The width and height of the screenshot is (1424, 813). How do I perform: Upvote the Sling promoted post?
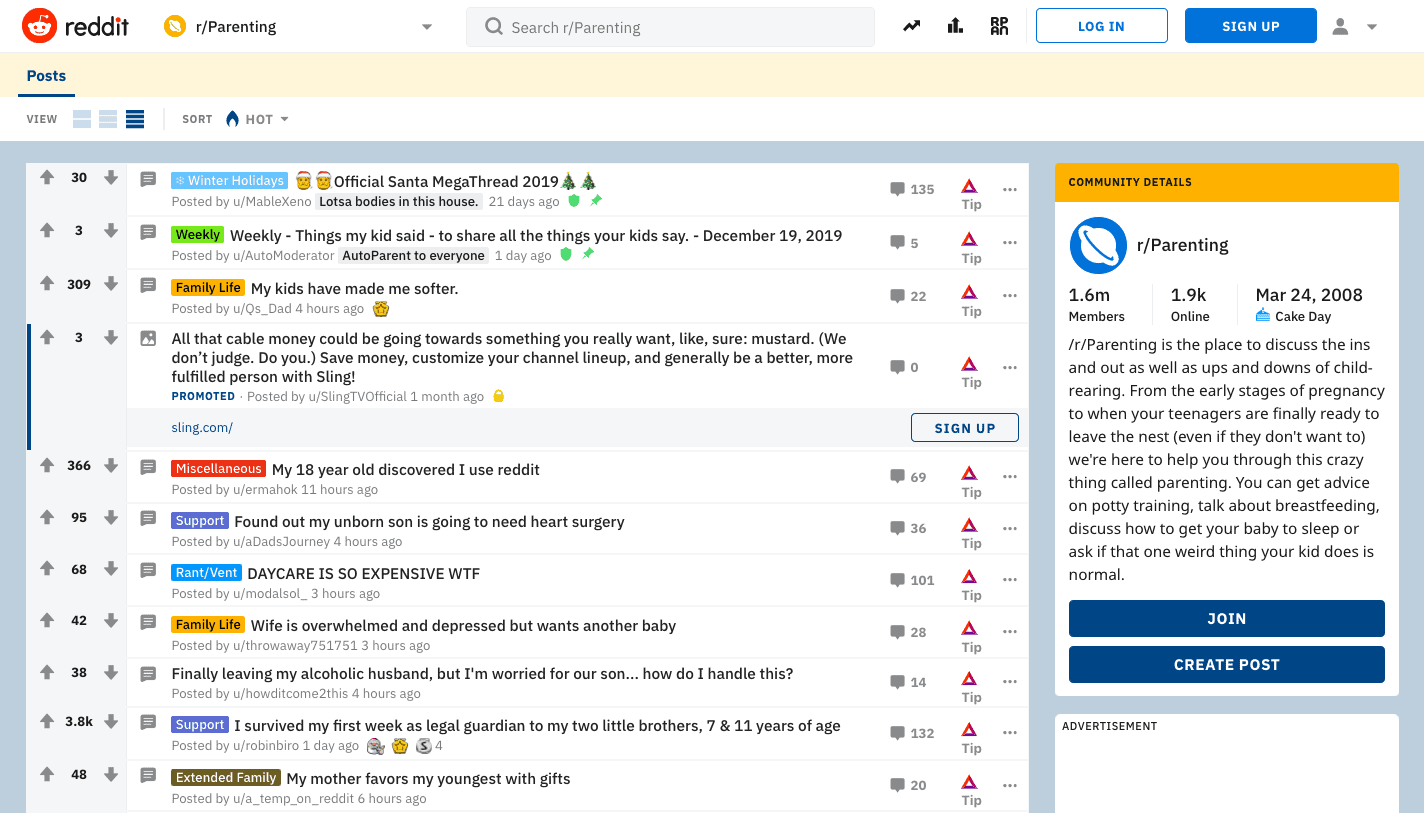click(47, 337)
